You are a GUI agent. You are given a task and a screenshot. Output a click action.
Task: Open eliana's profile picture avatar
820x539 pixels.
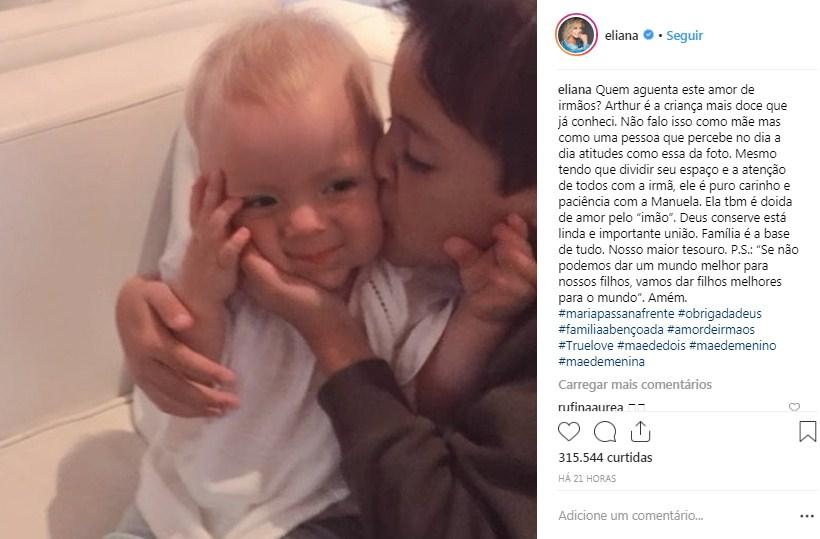point(576,35)
